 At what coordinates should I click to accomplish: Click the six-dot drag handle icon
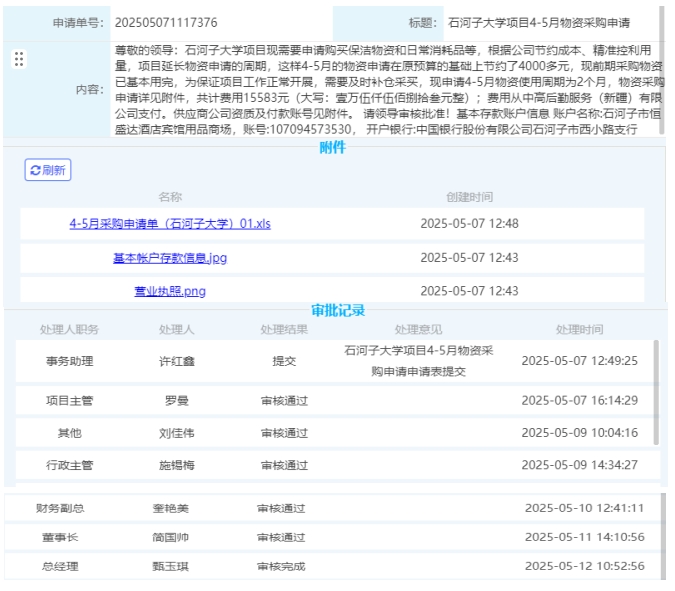(18, 59)
